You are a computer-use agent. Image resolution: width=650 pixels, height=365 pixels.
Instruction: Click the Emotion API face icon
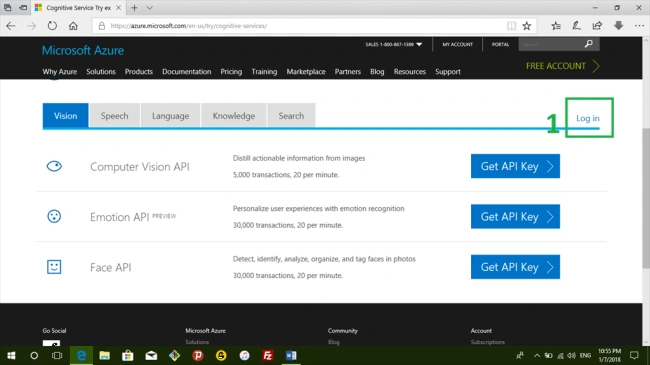54,217
